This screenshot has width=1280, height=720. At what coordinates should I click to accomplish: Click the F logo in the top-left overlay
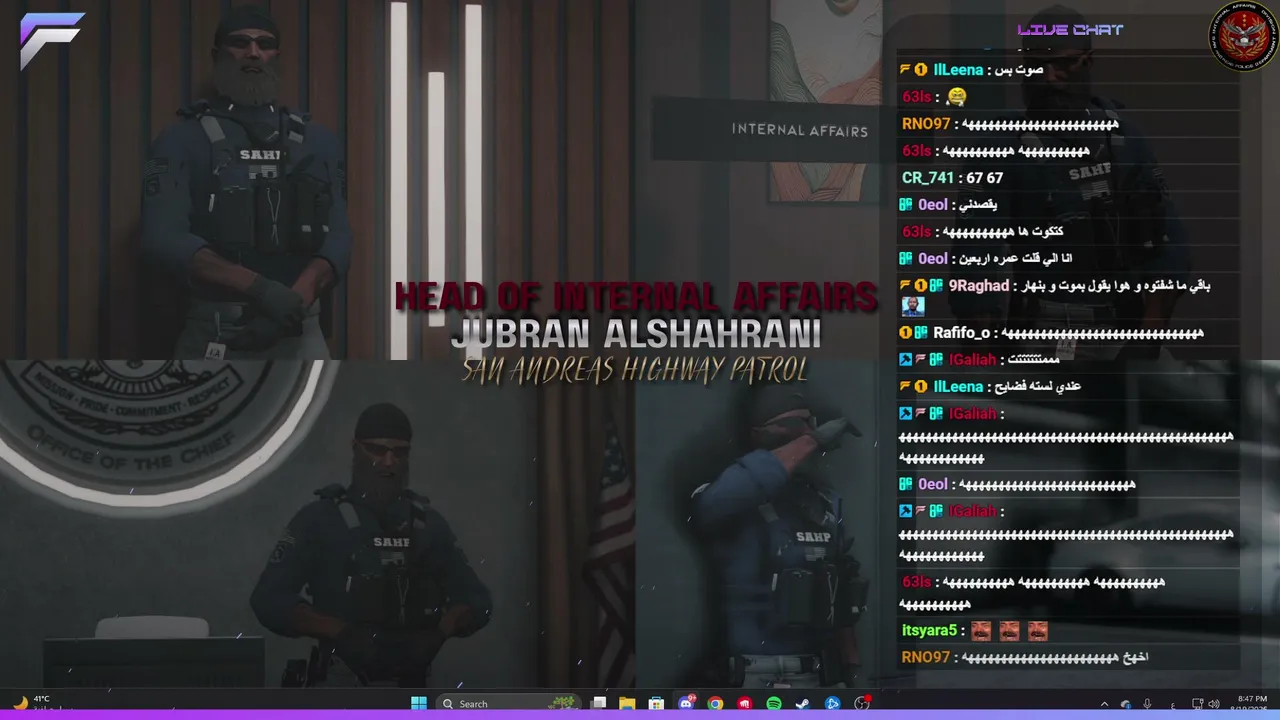[x=52, y=40]
